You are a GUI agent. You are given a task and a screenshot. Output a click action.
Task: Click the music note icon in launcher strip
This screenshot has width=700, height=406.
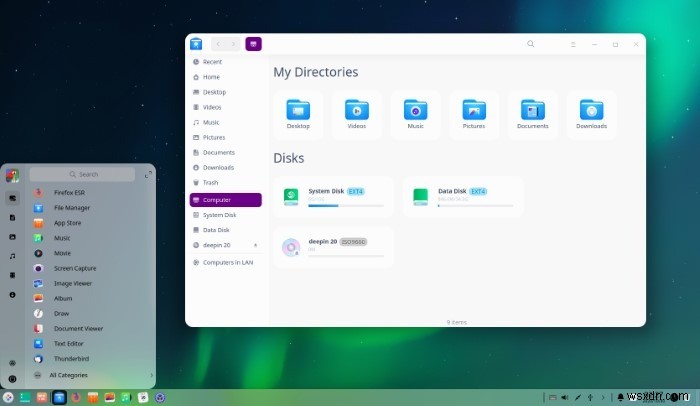pos(12,256)
